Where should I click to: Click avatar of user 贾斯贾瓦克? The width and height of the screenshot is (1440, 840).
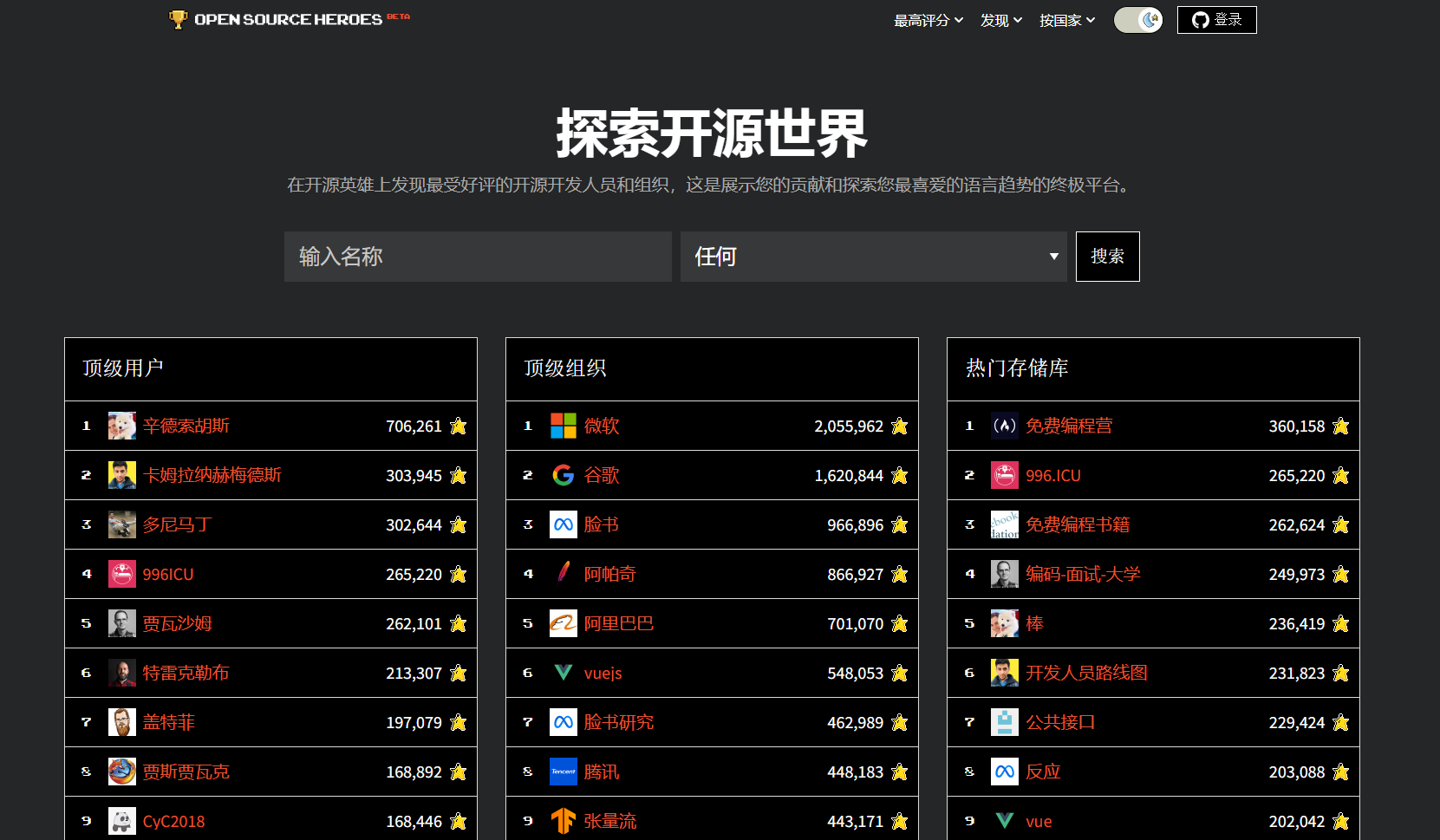point(122,772)
